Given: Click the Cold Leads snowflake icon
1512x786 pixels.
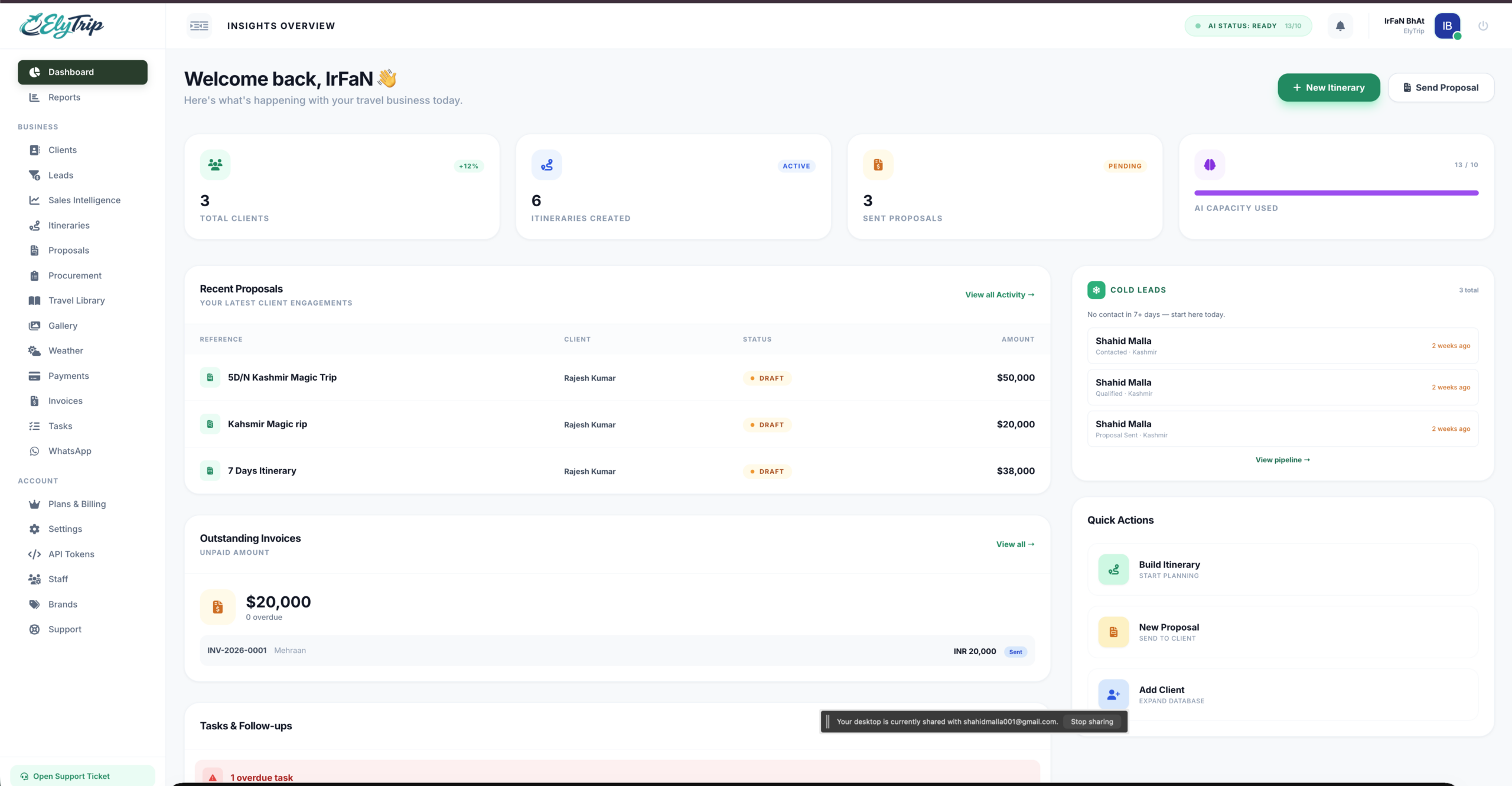Looking at the screenshot, I should 1096,290.
